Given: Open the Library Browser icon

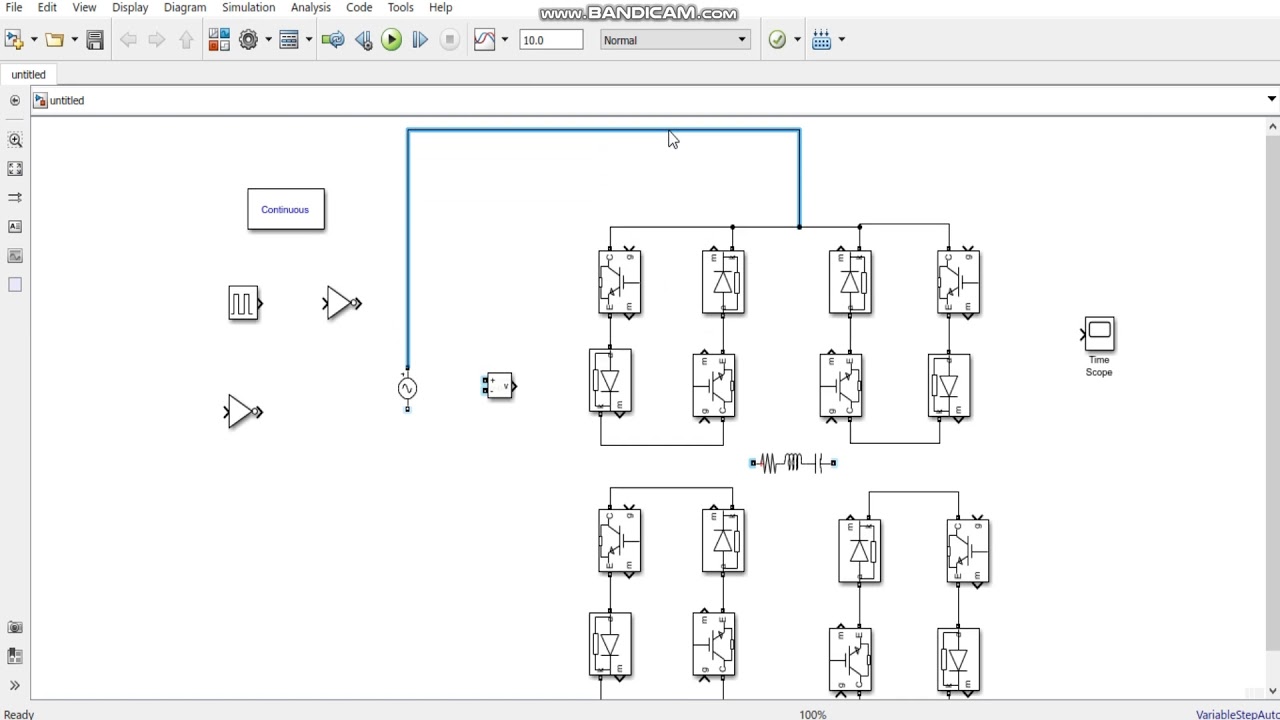Looking at the screenshot, I should point(219,40).
